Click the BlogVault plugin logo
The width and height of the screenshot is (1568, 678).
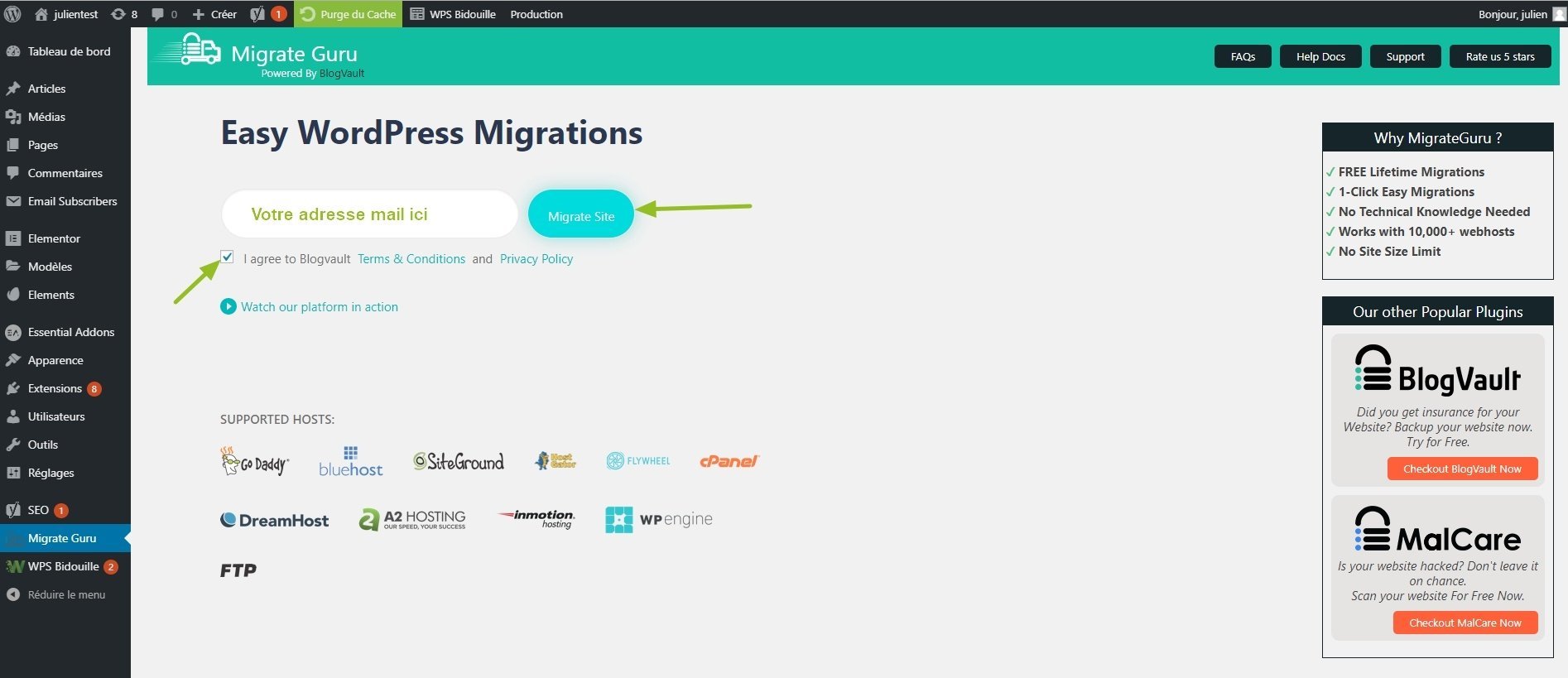(x=1438, y=369)
